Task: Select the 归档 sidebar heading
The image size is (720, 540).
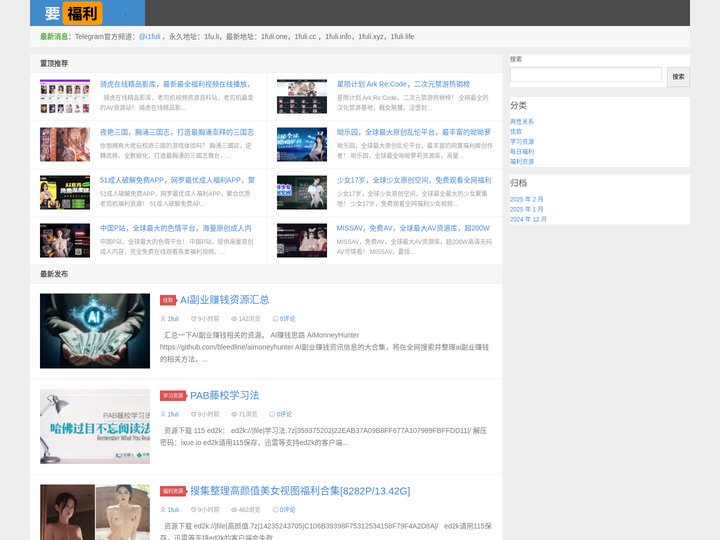Action: 518,183
